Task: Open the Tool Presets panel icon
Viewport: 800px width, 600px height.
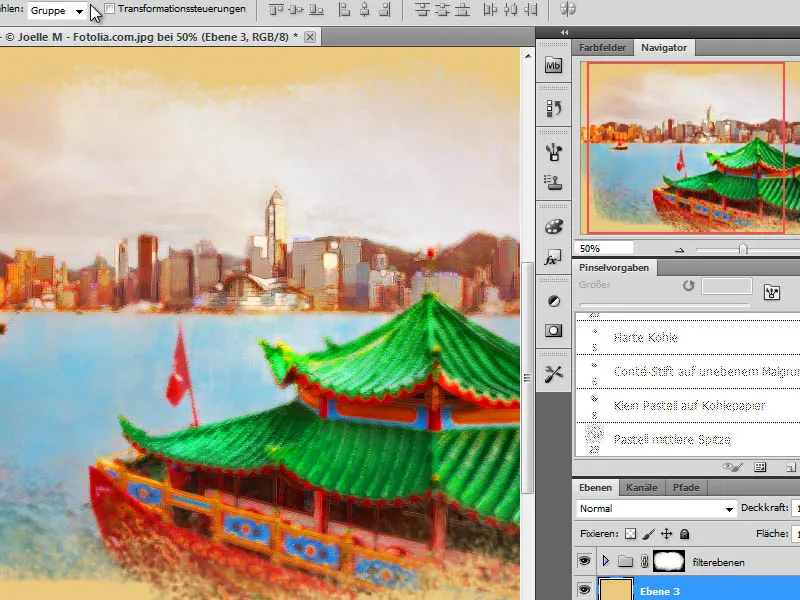Action: coord(554,374)
